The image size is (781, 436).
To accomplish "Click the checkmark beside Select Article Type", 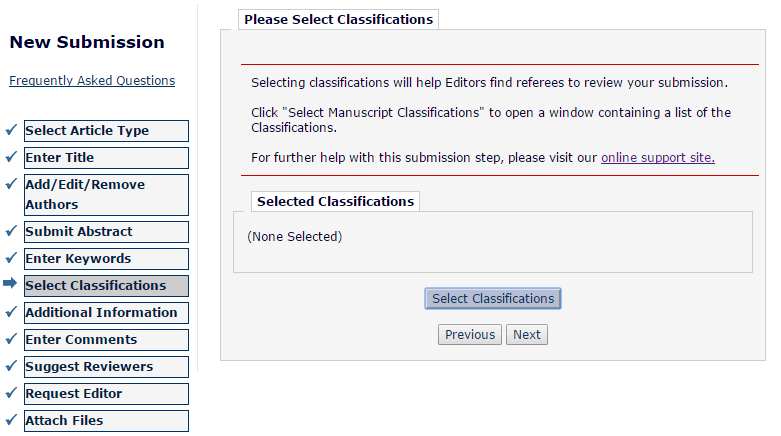I will pyautogui.click(x=11, y=130).
